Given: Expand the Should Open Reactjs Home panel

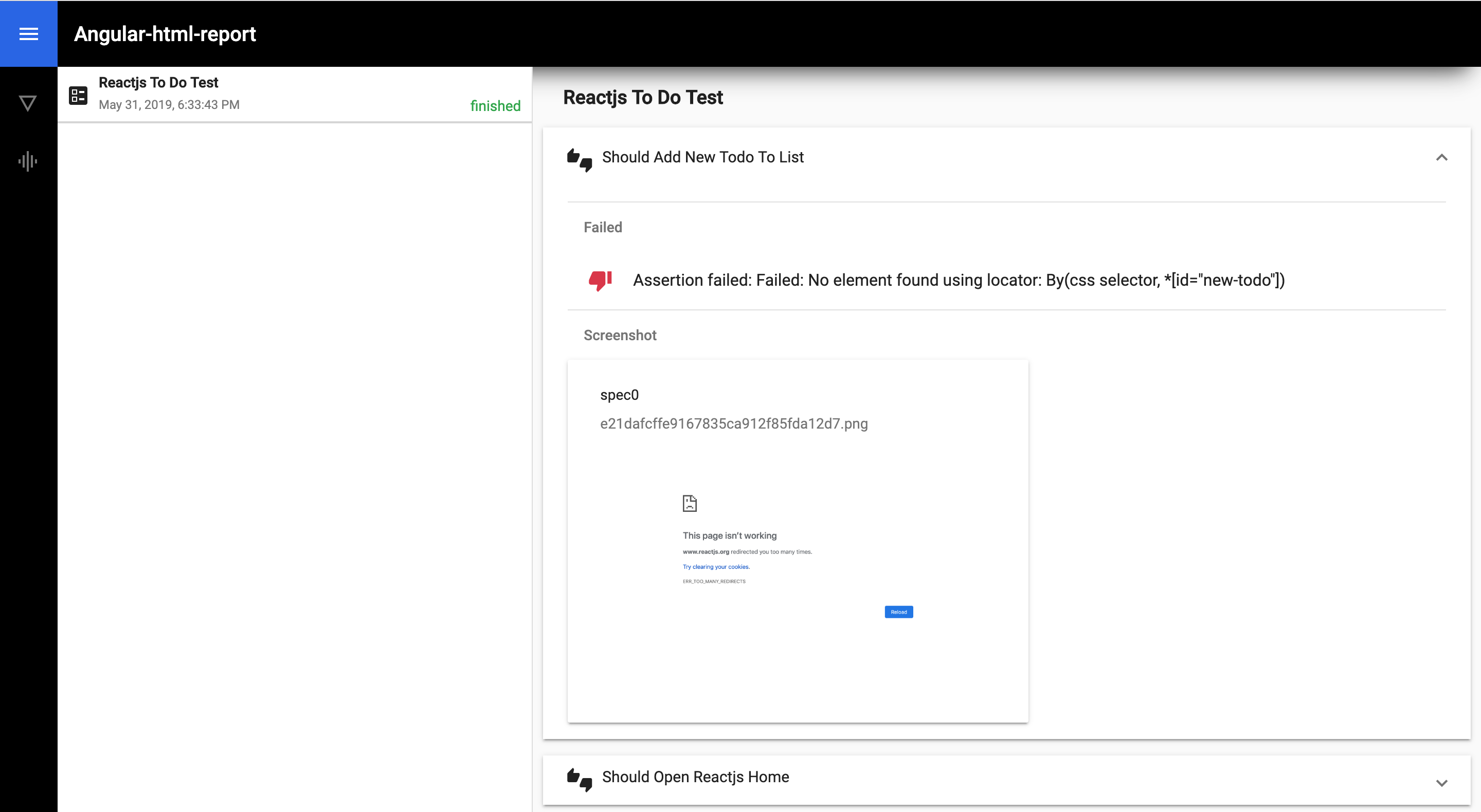Looking at the screenshot, I should tap(1441, 783).
